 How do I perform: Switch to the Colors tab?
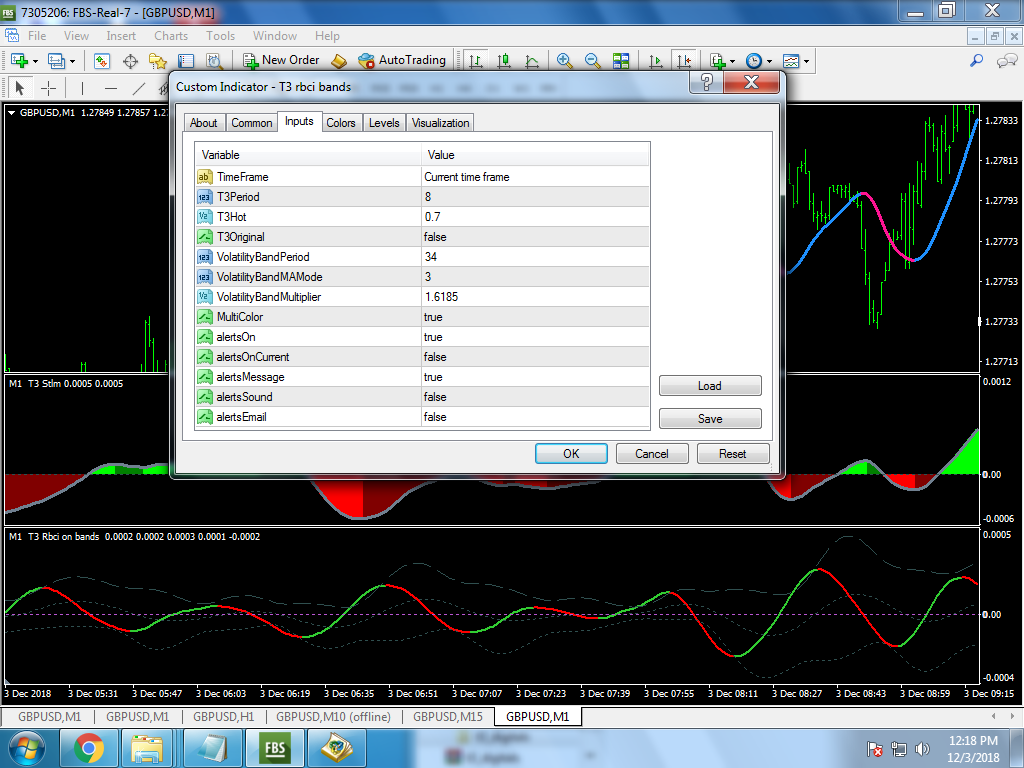click(341, 123)
